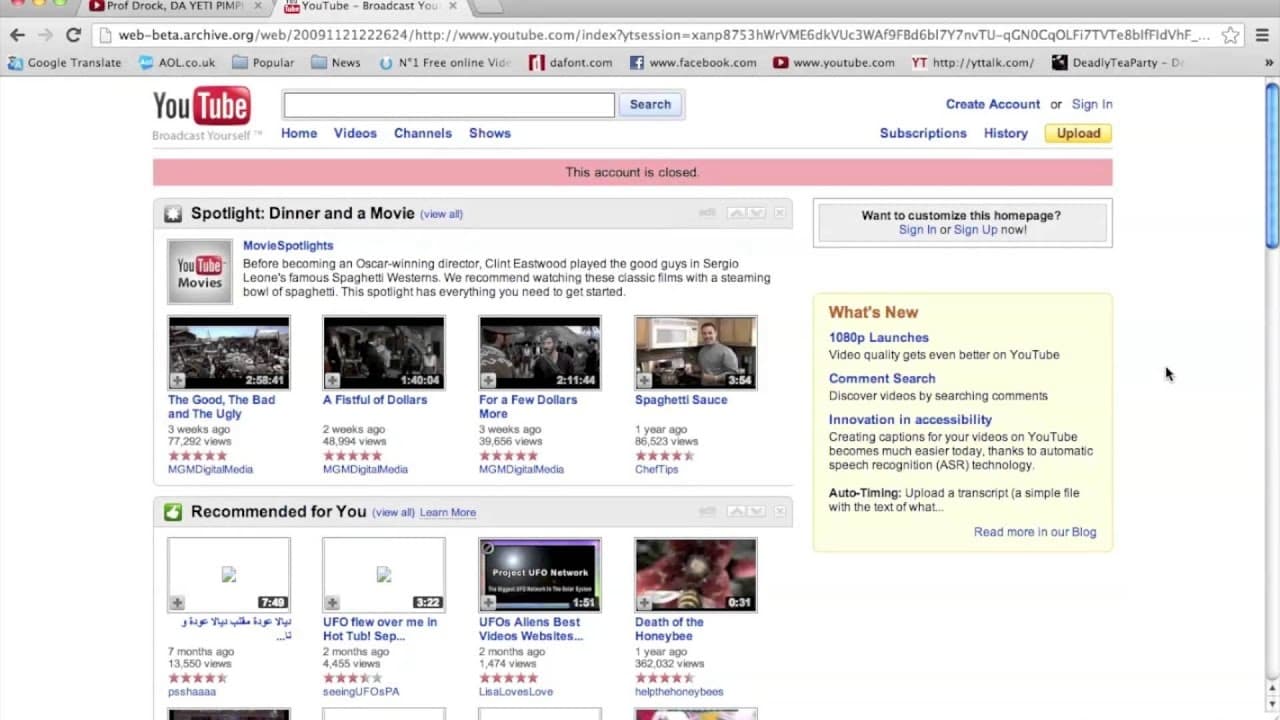Click the YouTube Movies channel thumbnail
Viewport: 1280px width, 720px height.
(x=200, y=271)
